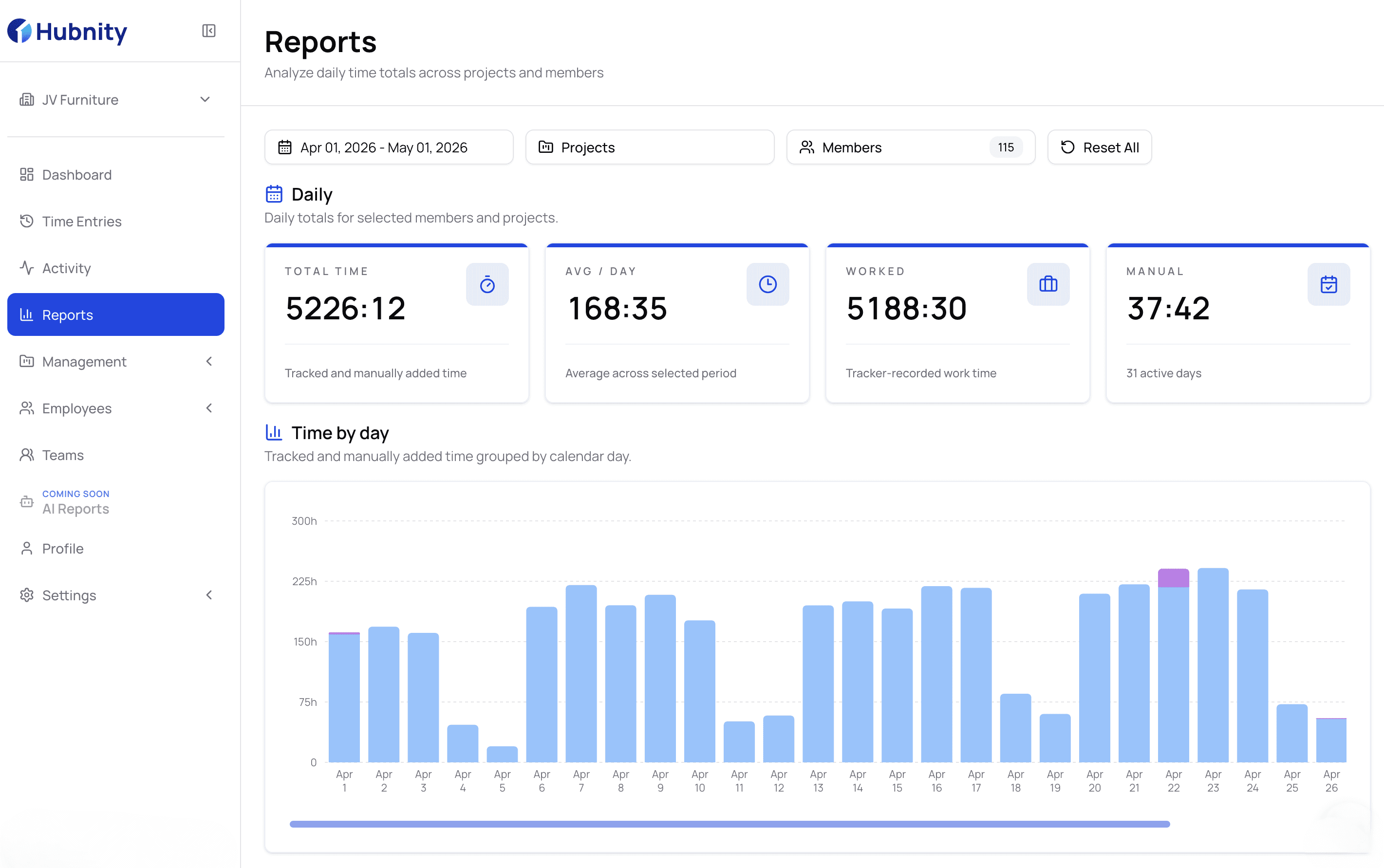Click the Time by day chart icon

(274, 432)
